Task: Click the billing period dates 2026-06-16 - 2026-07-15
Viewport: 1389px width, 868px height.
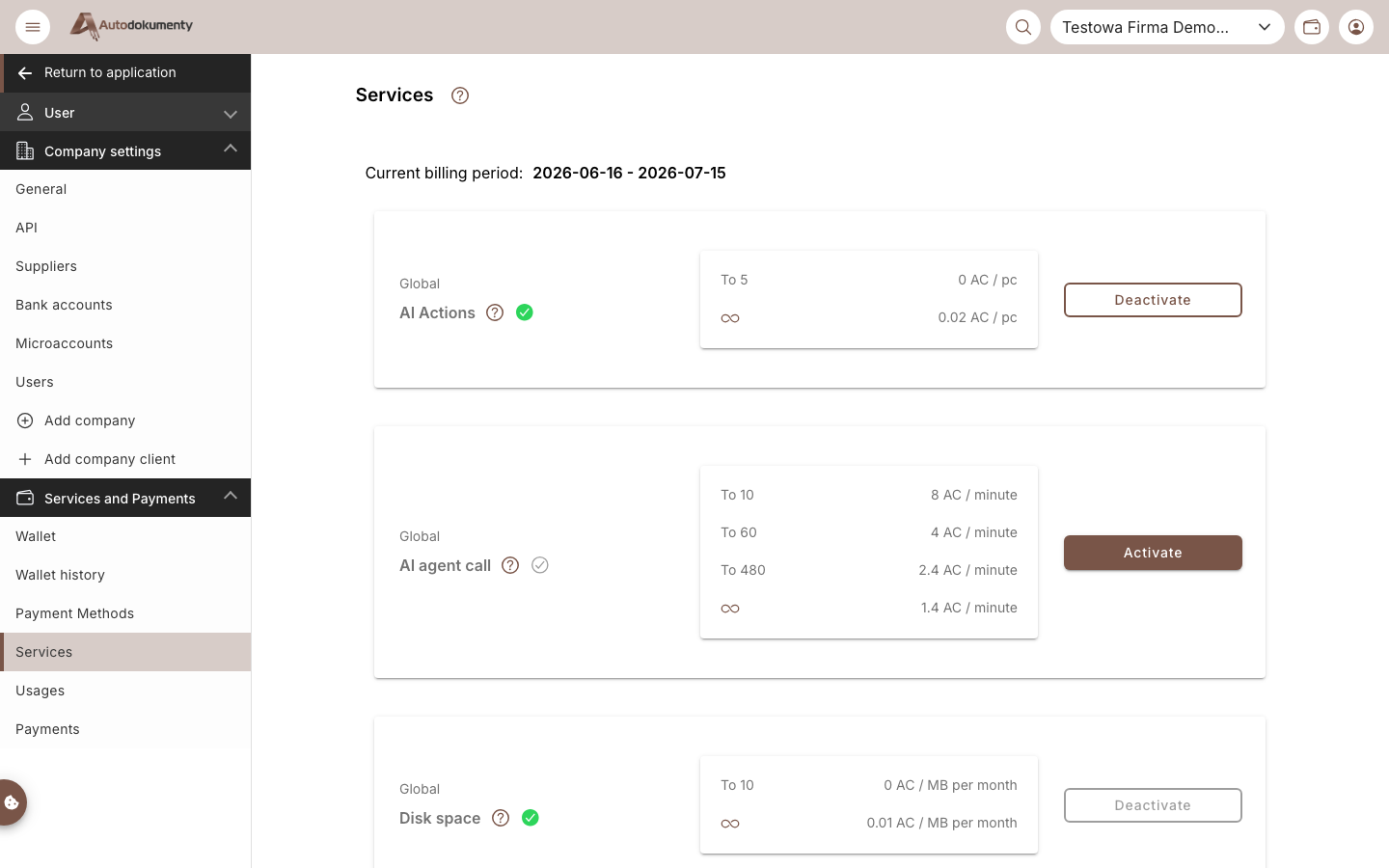Action: coord(629,173)
